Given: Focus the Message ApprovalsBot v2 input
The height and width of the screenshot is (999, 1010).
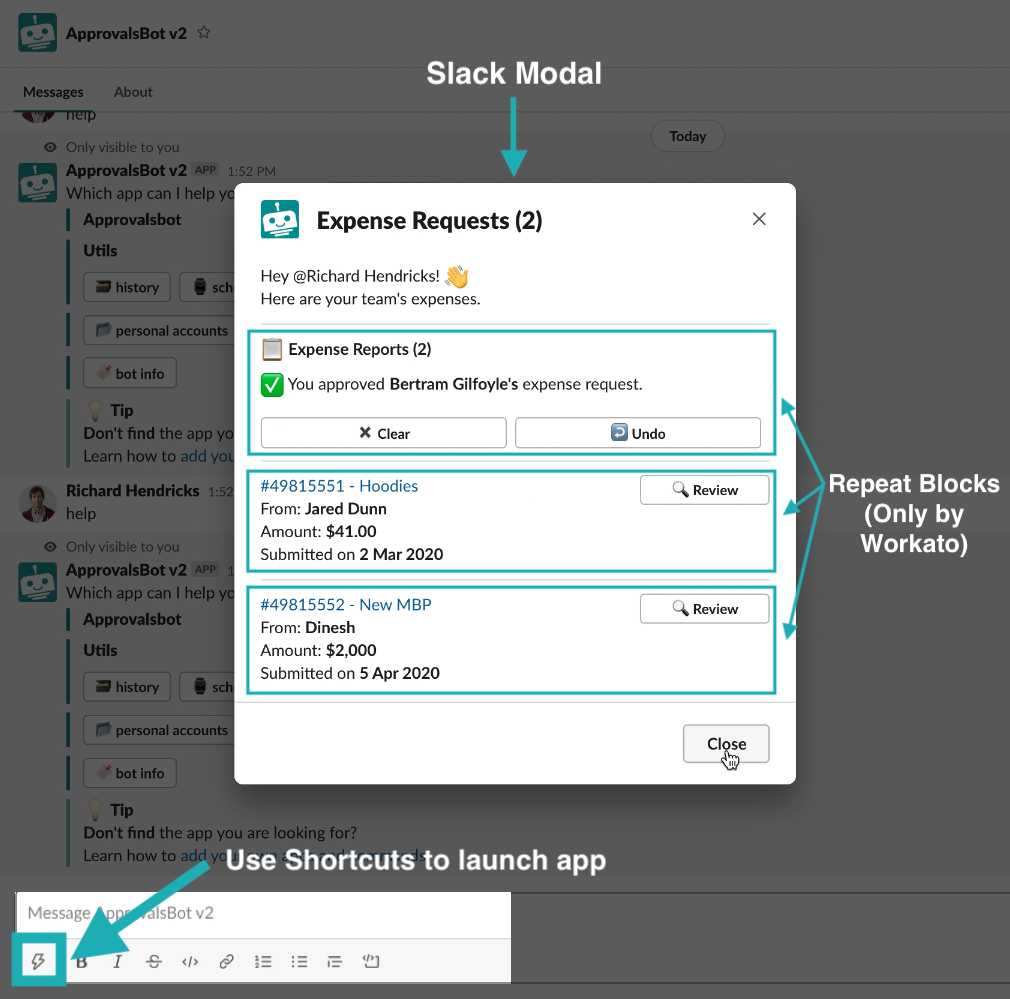Looking at the screenshot, I should pyautogui.click(x=263, y=913).
